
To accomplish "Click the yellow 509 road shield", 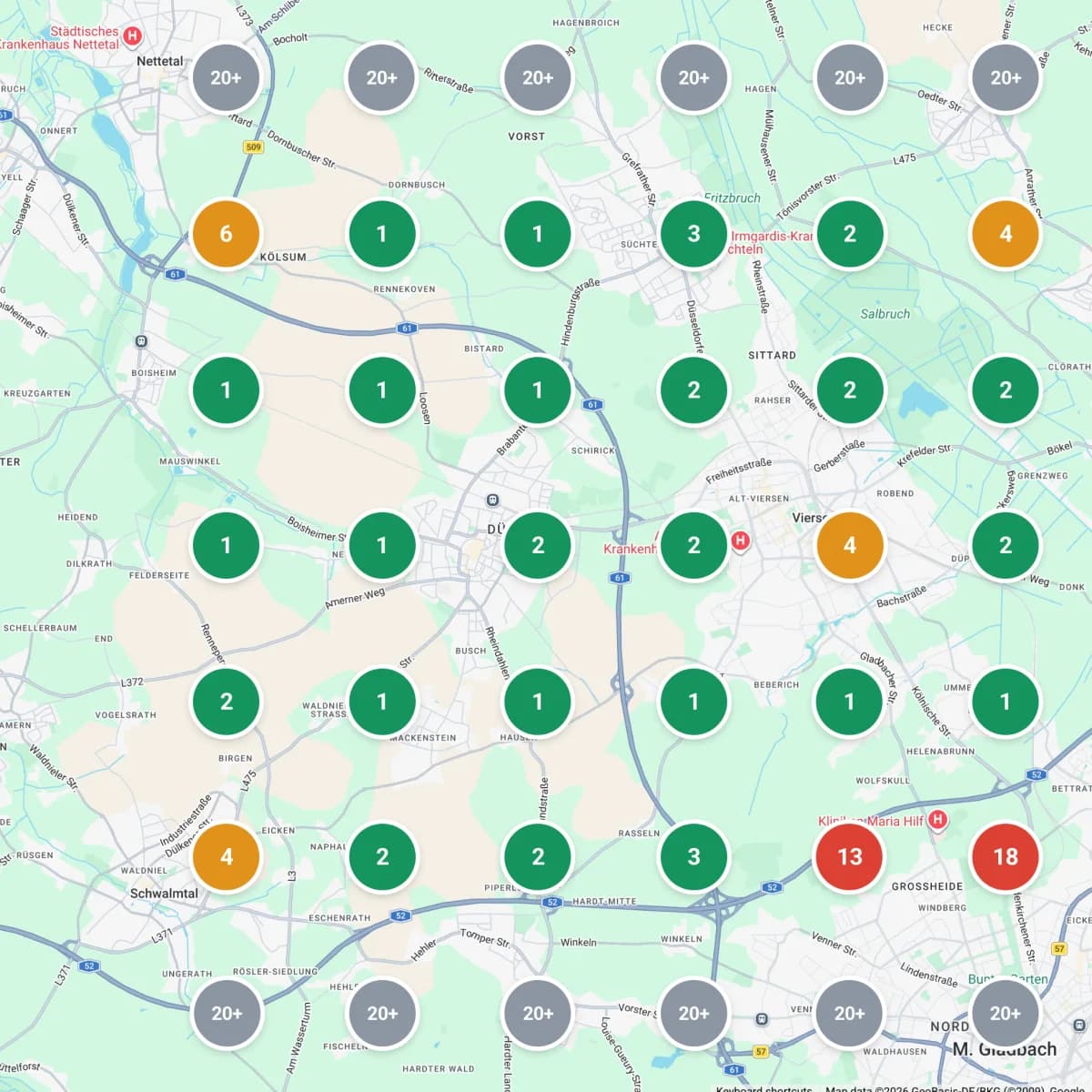I will pyautogui.click(x=253, y=147).
